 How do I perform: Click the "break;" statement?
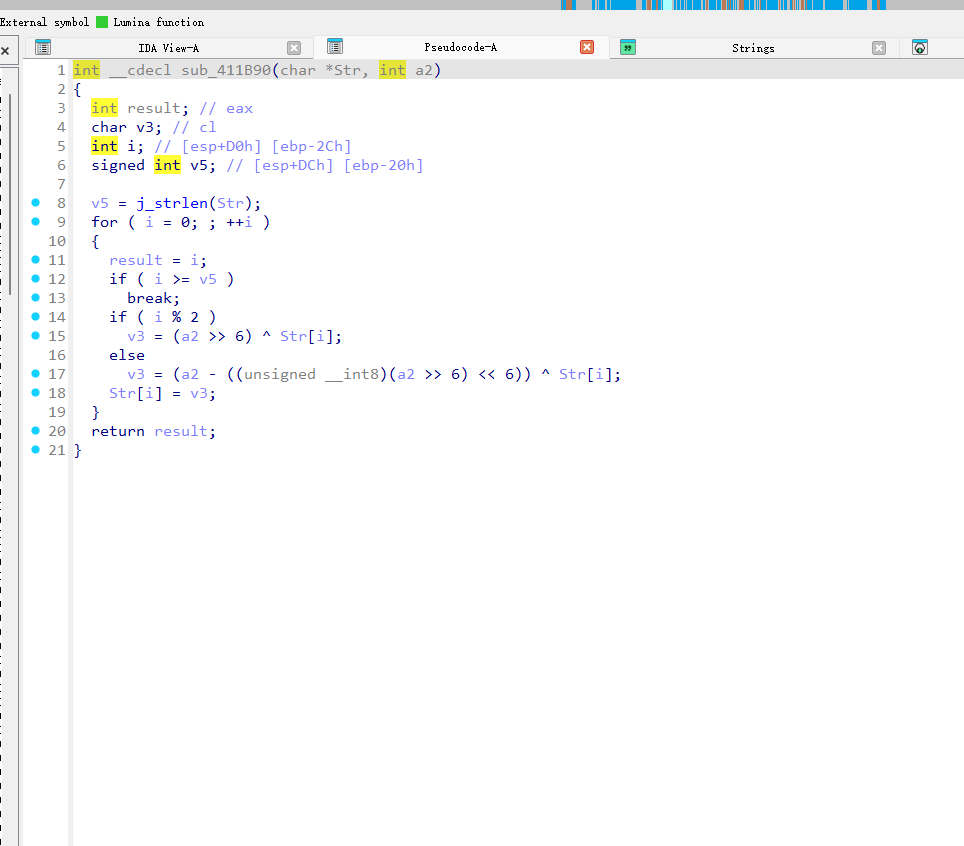click(154, 298)
